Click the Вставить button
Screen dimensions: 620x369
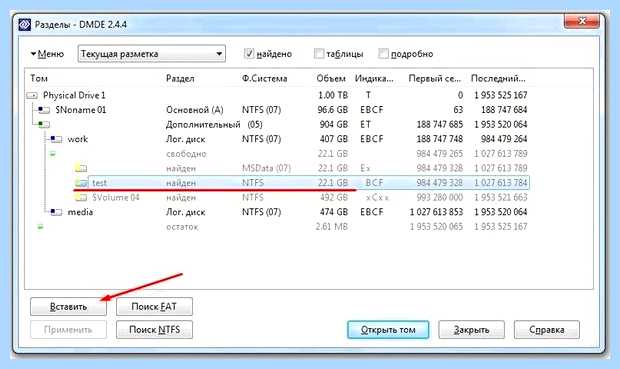coord(68,307)
